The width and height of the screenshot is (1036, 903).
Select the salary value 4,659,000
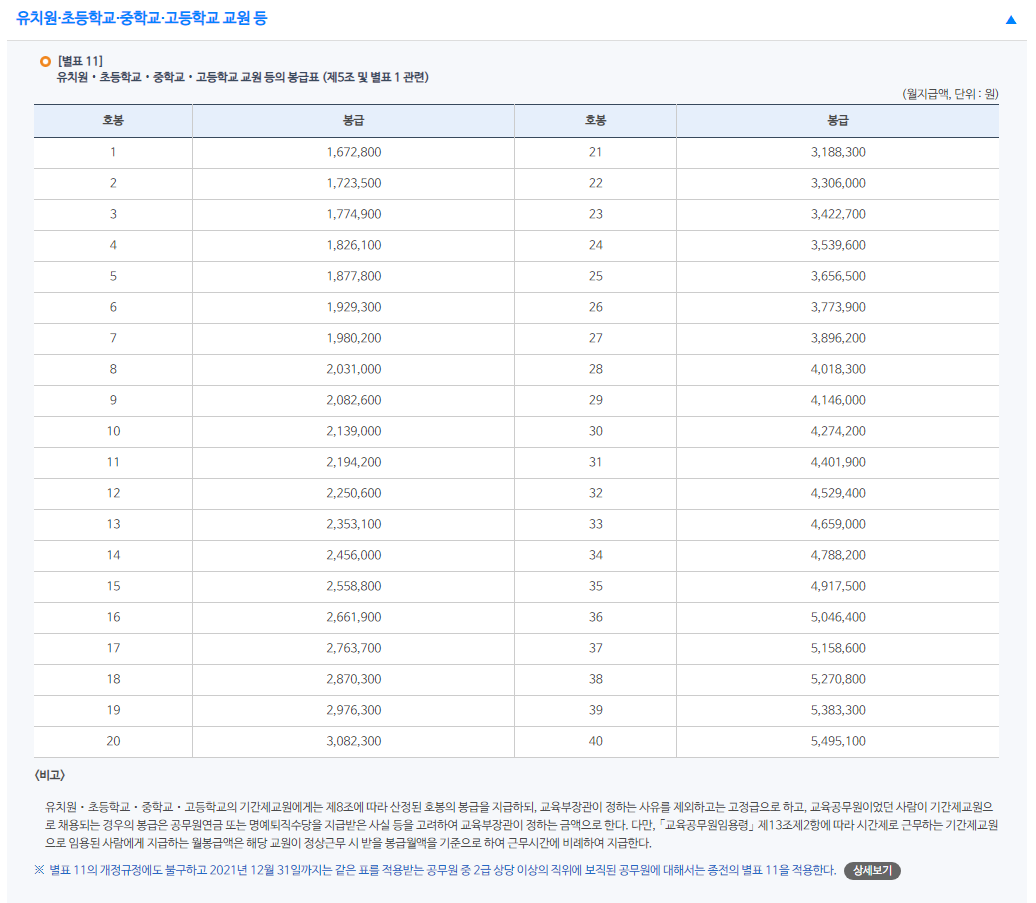click(838, 524)
